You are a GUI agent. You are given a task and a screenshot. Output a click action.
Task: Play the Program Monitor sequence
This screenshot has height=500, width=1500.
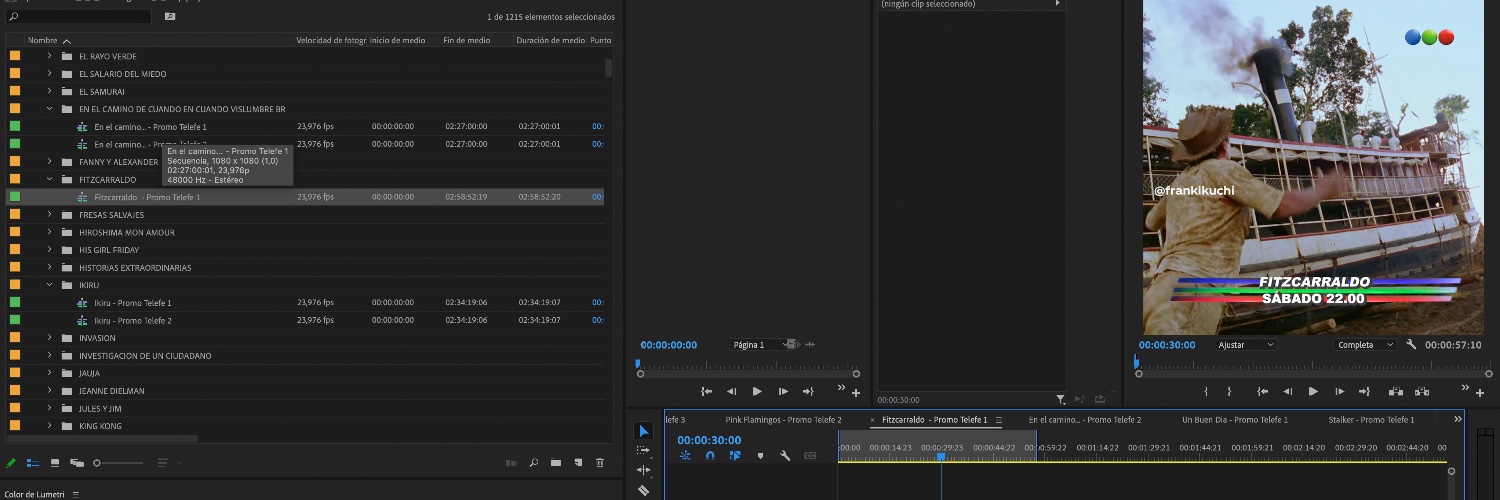point(1313,392)
